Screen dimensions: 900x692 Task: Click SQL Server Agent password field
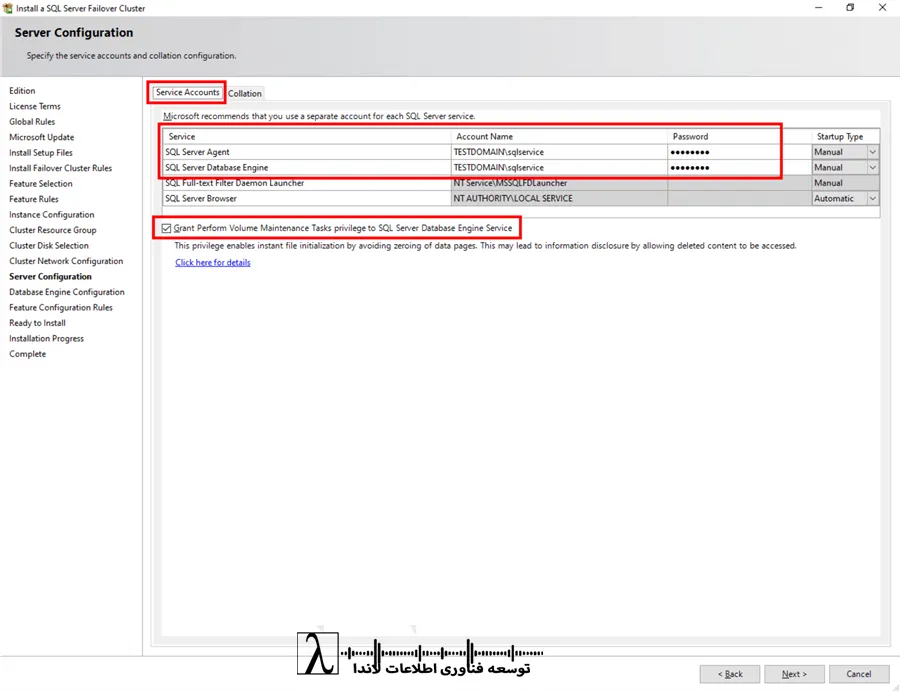click(739, 152)
